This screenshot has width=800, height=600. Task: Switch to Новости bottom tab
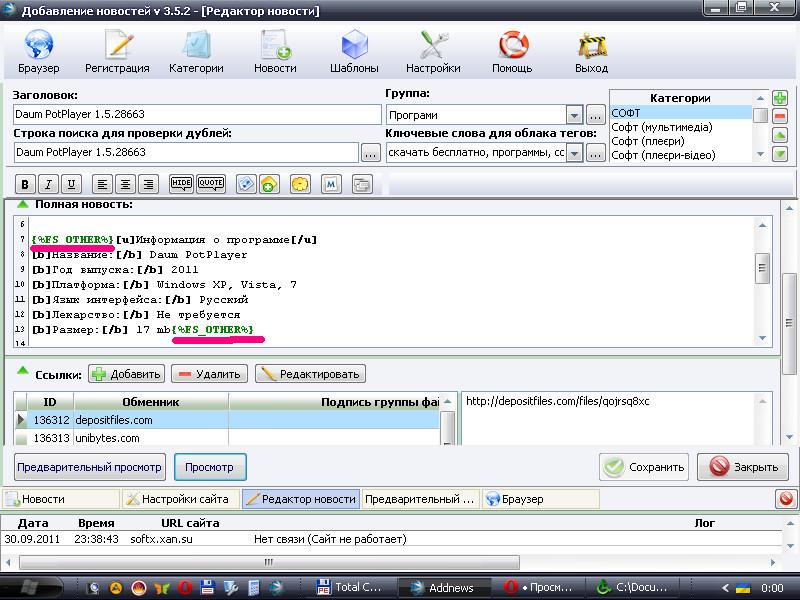click(62, 499)
